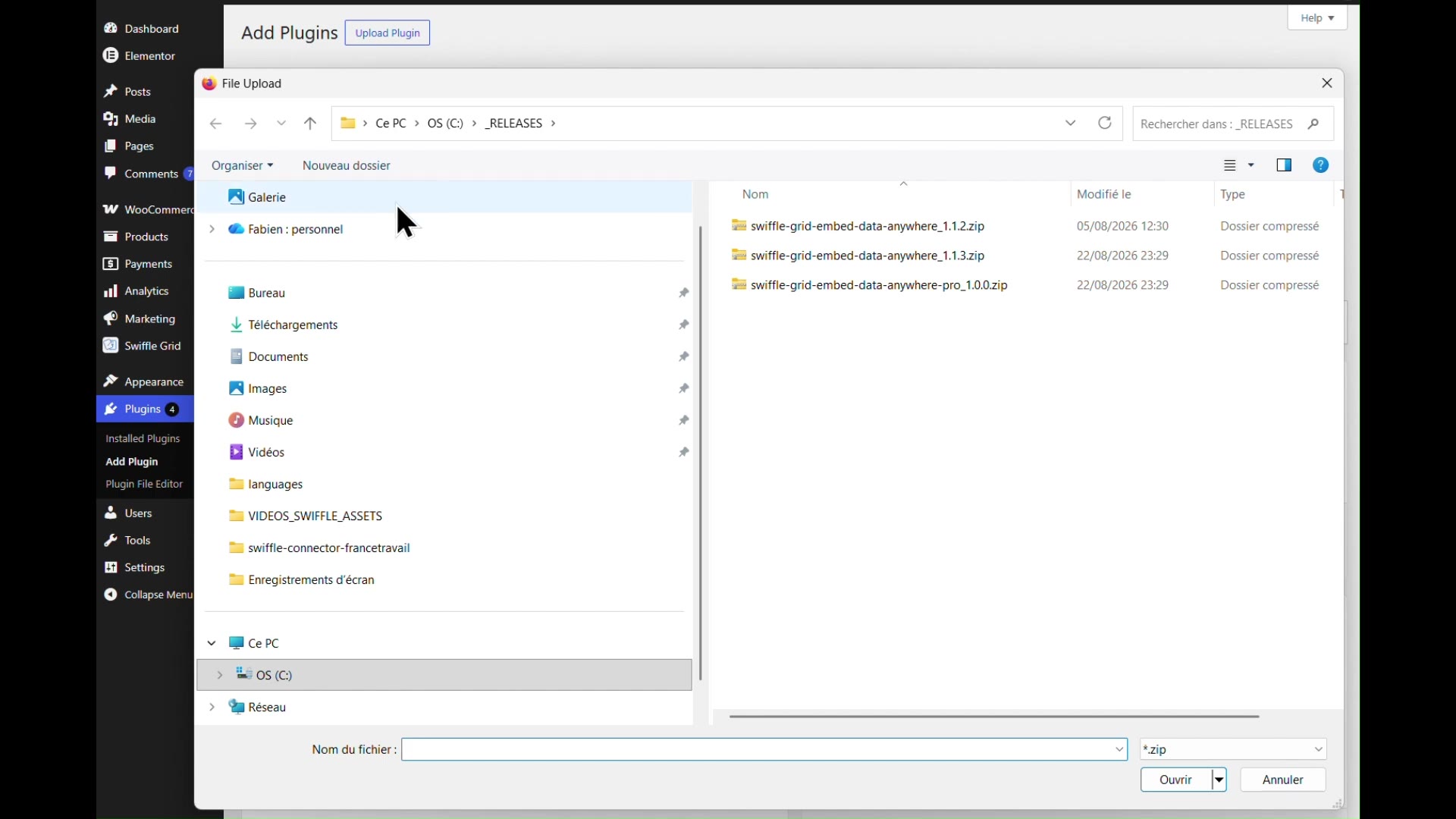1456x819 pixels.
Task: Click the pin icon beside Vidéos
Action: click(683, 452)
